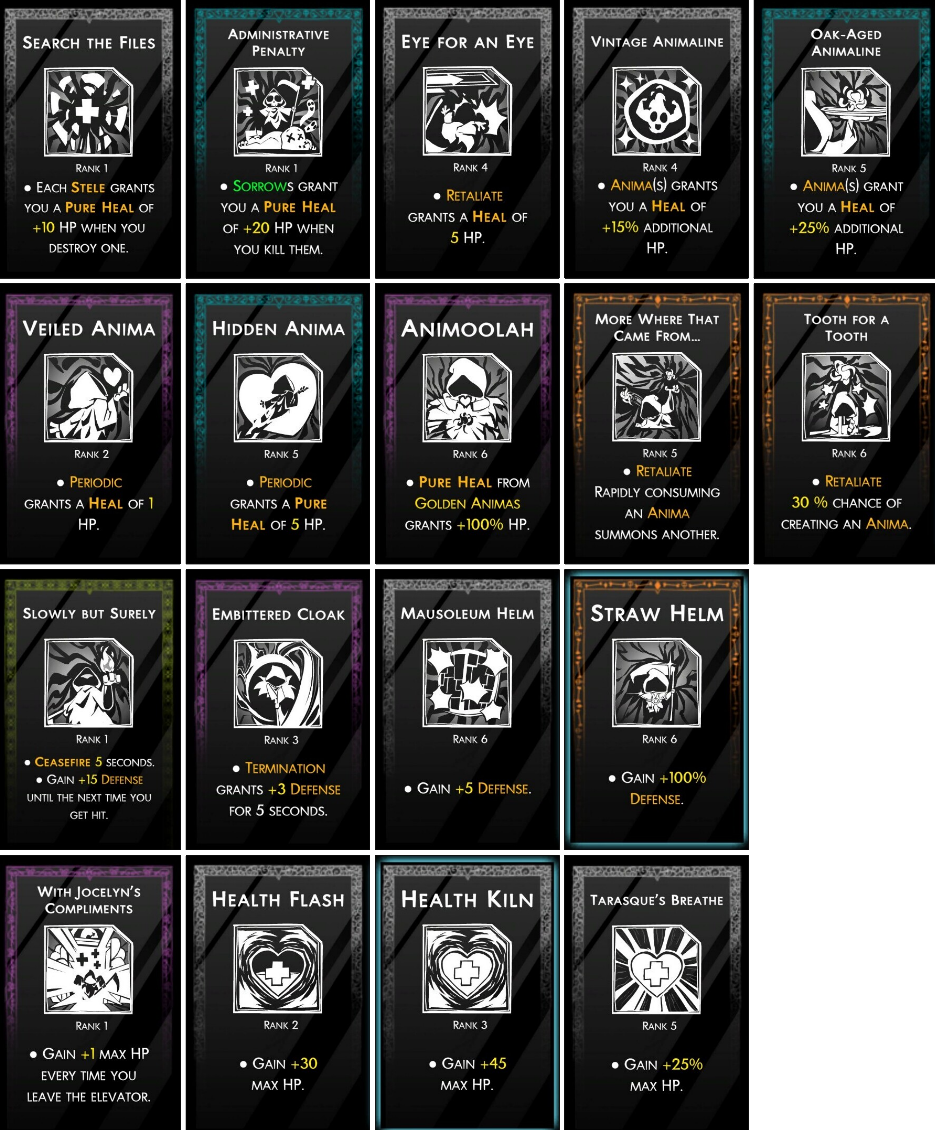935x1130 pixels.
Task: Click More Where That Came From description text
Action: click(657, 502)
